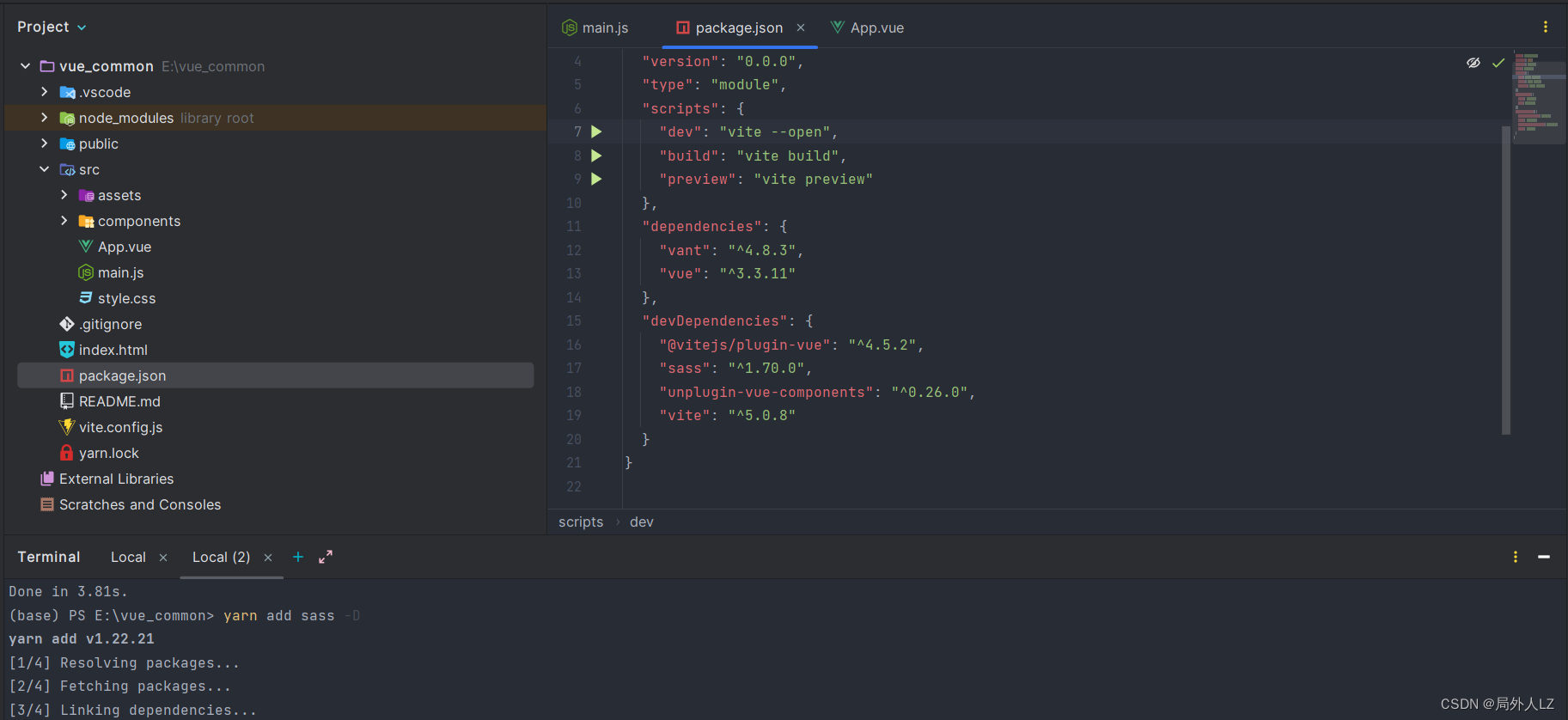1568x720 pixels.
Task: Switch to the Local terminal tab
Action: tap(128, 557)
